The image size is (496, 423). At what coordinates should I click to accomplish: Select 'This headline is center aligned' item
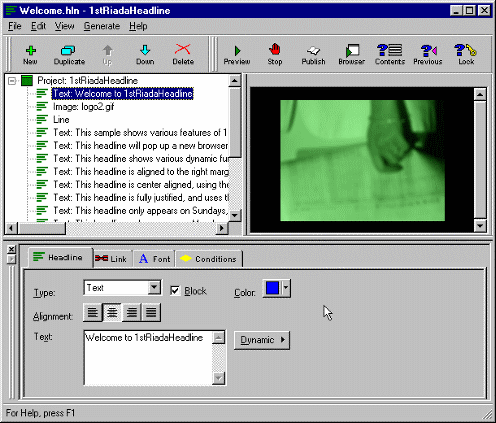click(x=140, y=185)
